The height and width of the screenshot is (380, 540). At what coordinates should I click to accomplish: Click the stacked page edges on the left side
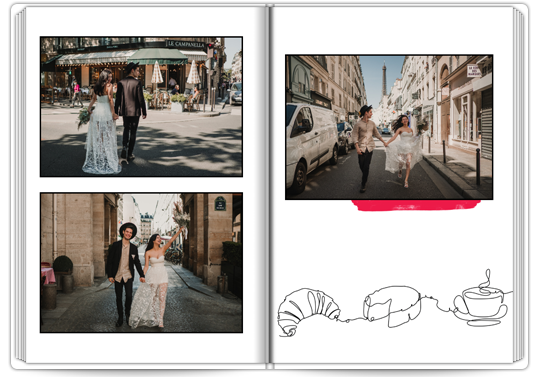[20, 186]
